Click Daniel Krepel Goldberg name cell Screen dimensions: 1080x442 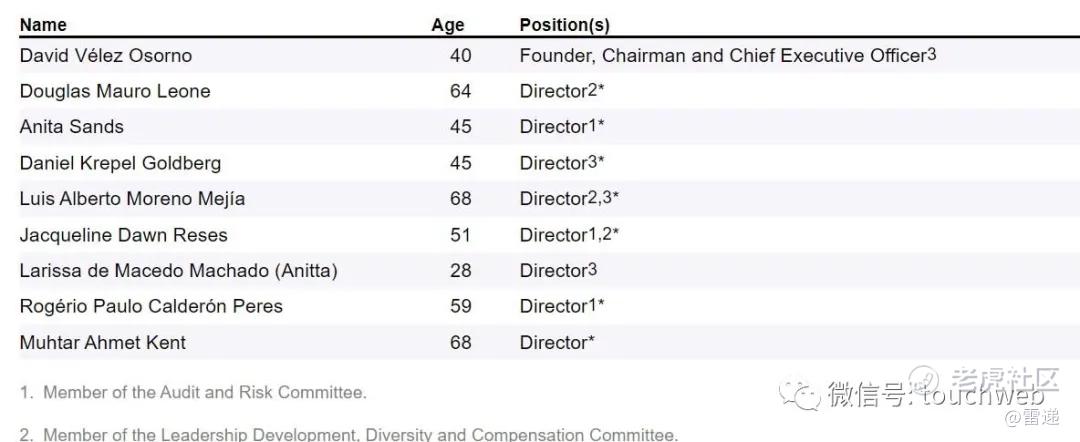pyautogui.click(x=121, y=163)
